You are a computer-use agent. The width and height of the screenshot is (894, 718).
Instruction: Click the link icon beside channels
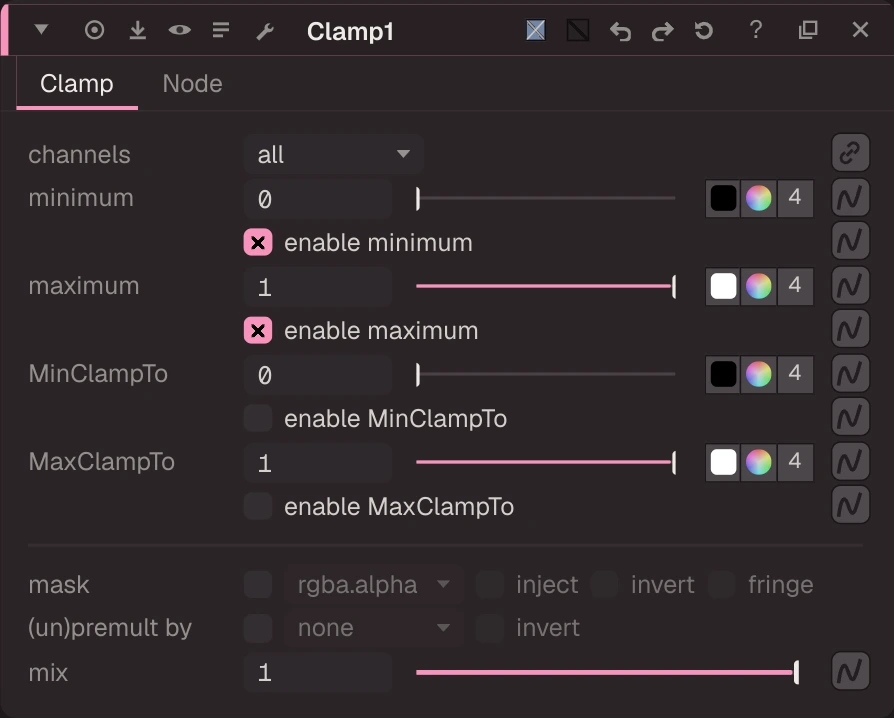850,153
